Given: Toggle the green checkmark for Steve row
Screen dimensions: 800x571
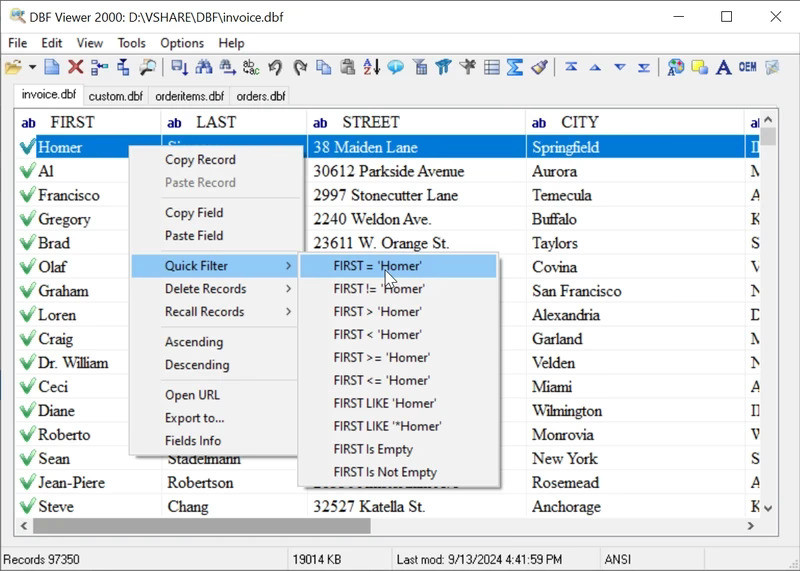Looking at the screenshot, I should 28,507.
